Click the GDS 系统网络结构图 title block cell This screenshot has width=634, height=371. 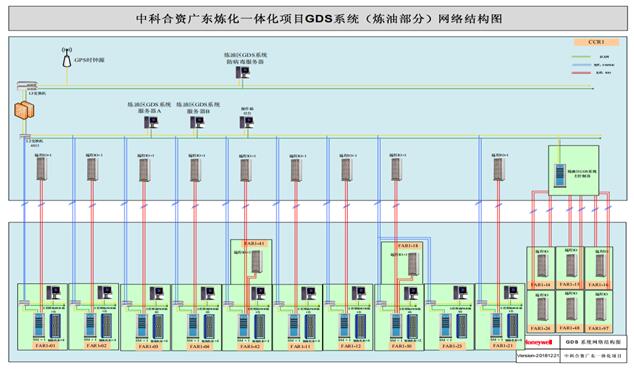click(593, 342)
